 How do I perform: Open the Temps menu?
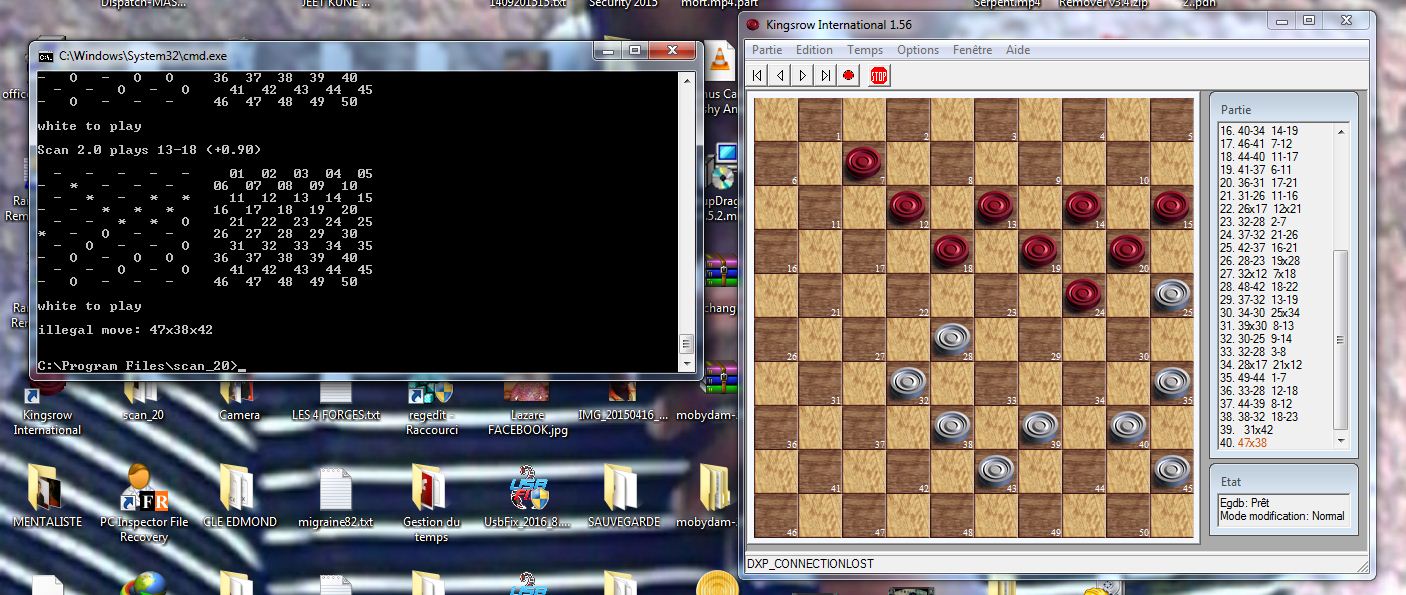(865, 50)
